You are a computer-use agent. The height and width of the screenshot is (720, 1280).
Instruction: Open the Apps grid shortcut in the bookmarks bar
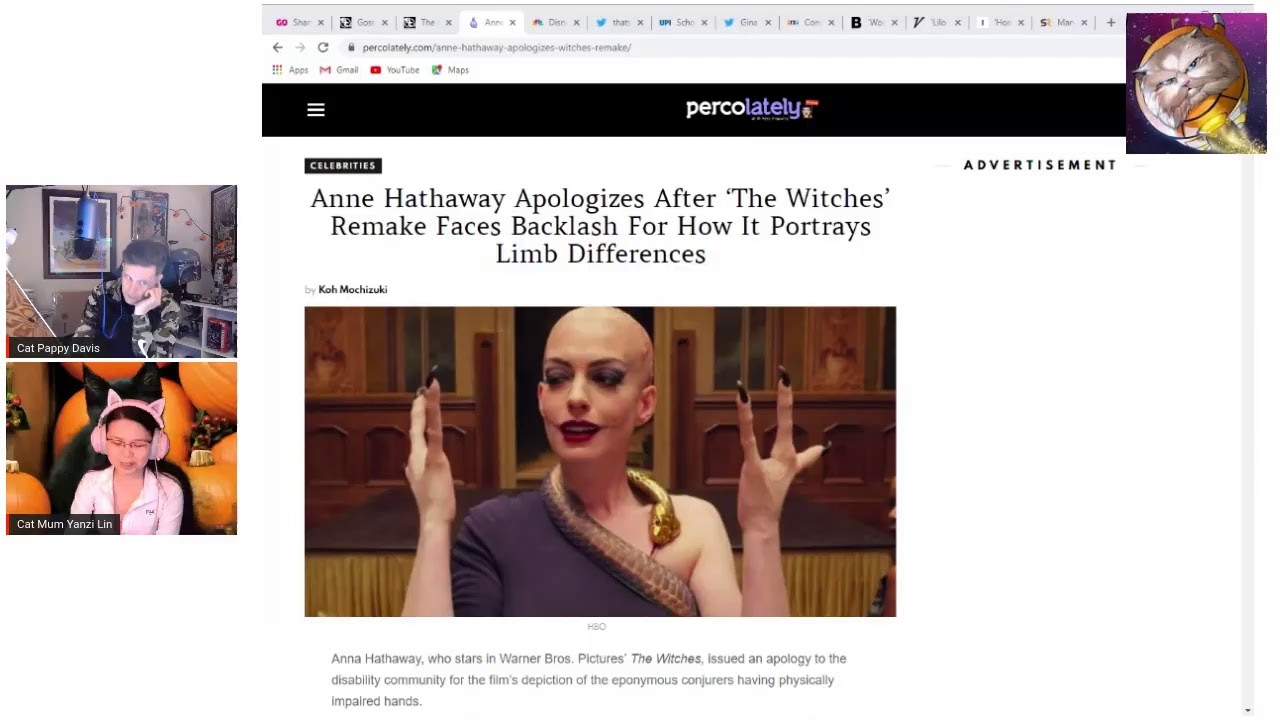tap(290, 70)
